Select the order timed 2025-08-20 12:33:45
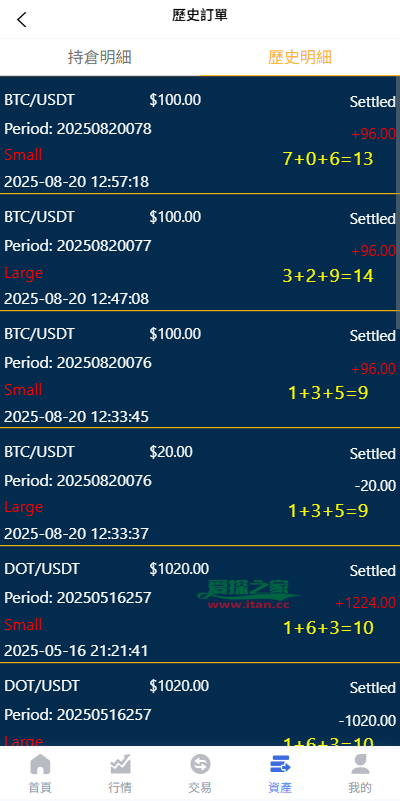 pos(200,369)
